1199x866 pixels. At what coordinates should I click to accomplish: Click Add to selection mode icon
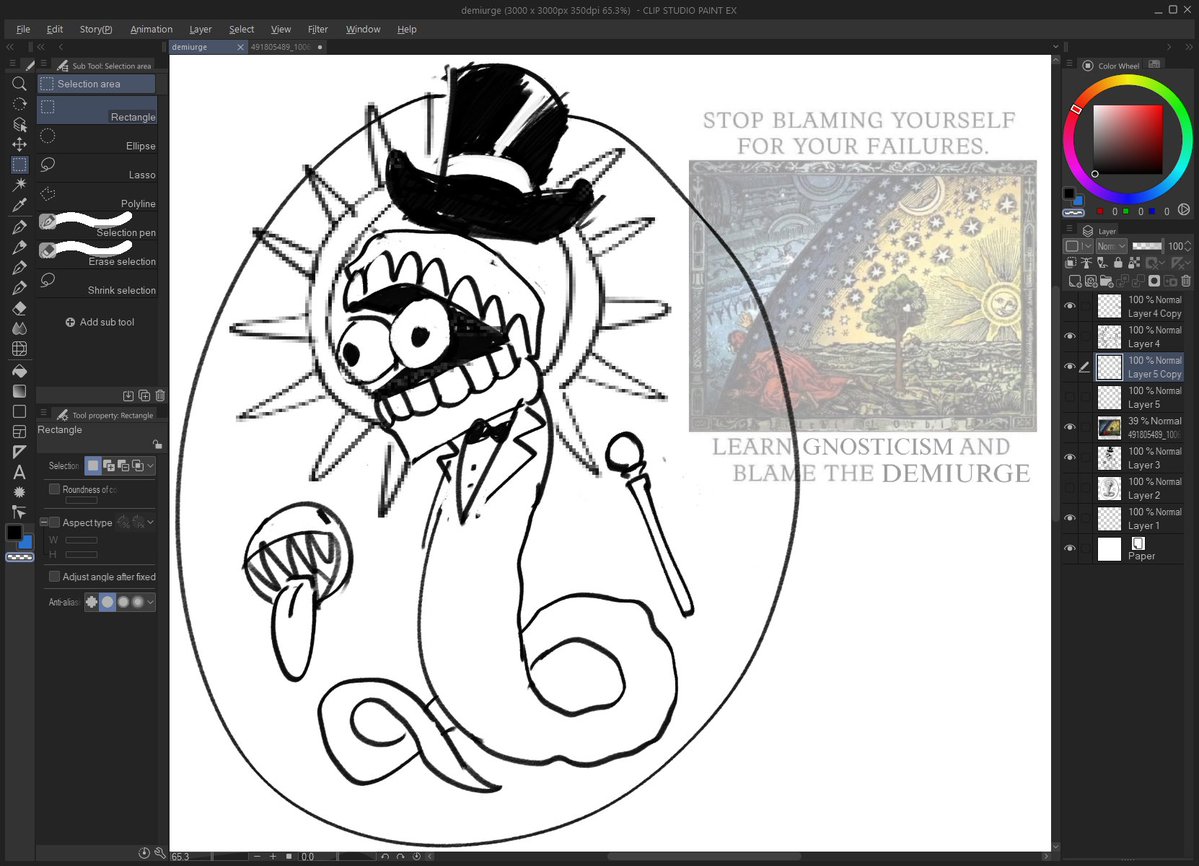[109, 465]
